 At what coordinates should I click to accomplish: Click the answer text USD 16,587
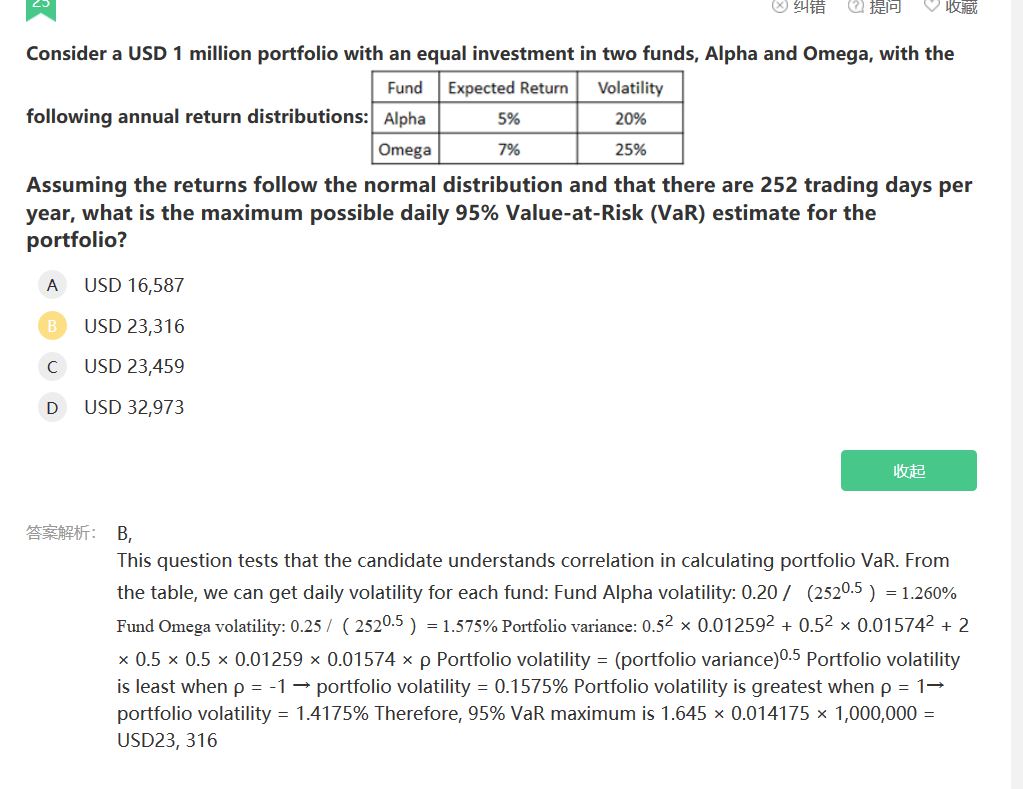134,285
